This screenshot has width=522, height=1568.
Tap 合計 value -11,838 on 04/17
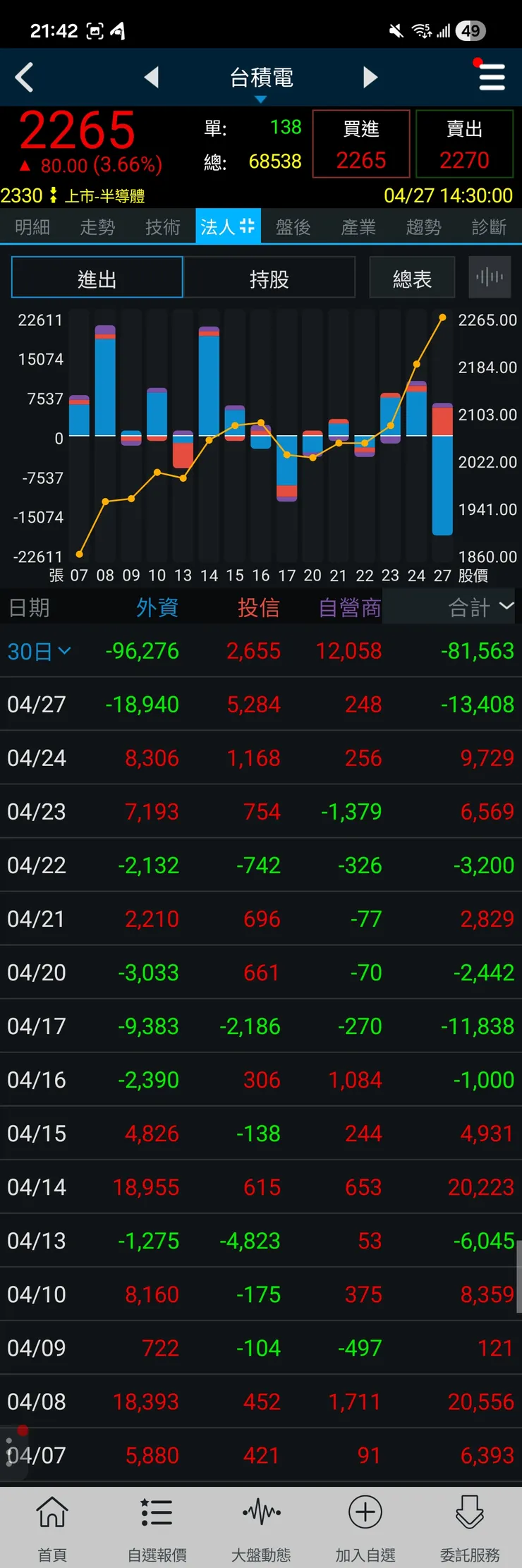(478, 1026)
